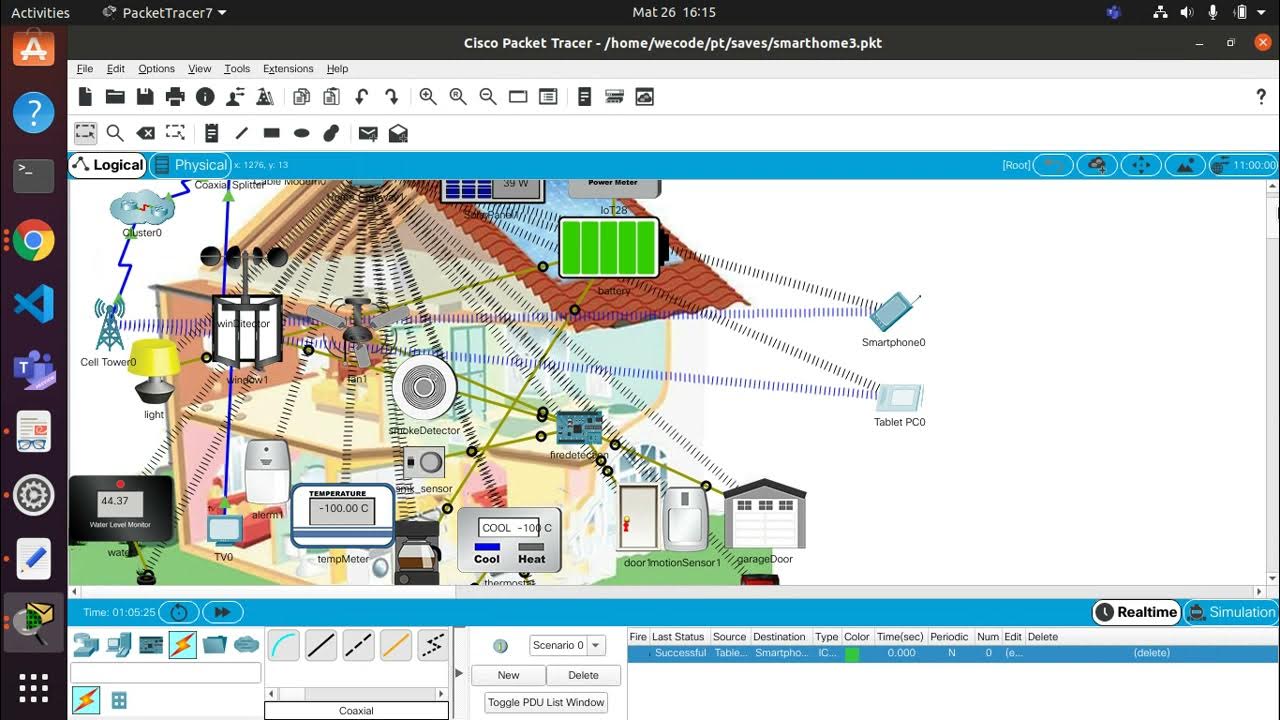Expand the PDU panel side arrow
This screenshot has width=1280, height=720.
459,673
